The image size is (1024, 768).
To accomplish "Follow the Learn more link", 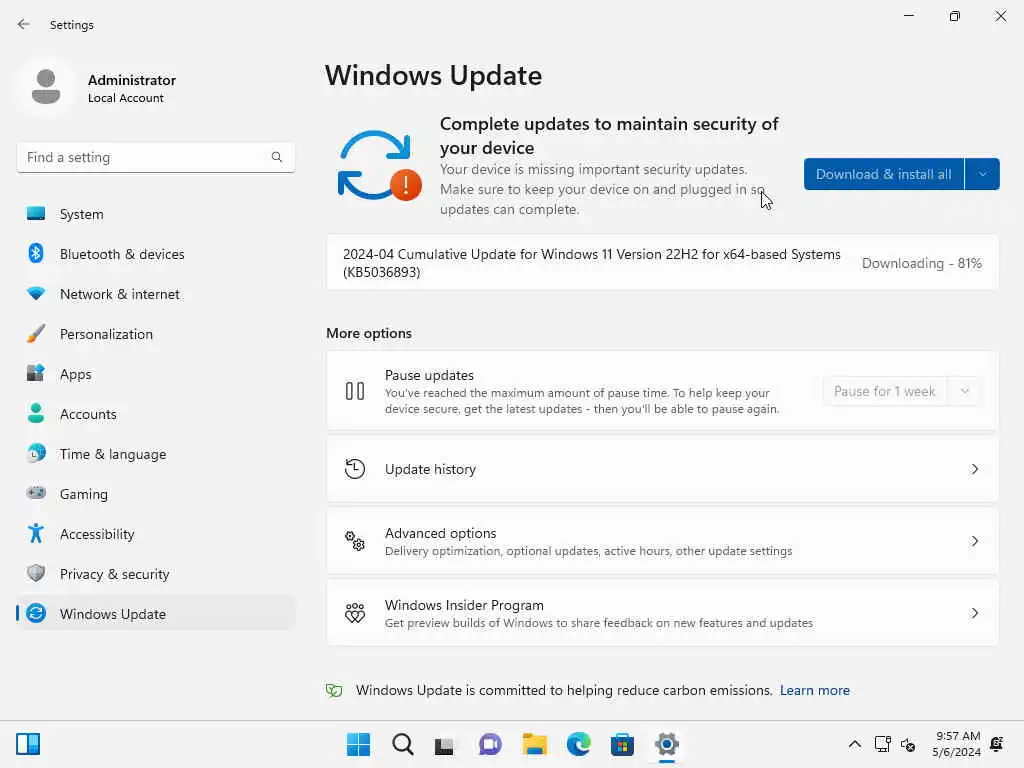I will pyautogui.click(x=814, y=690).
